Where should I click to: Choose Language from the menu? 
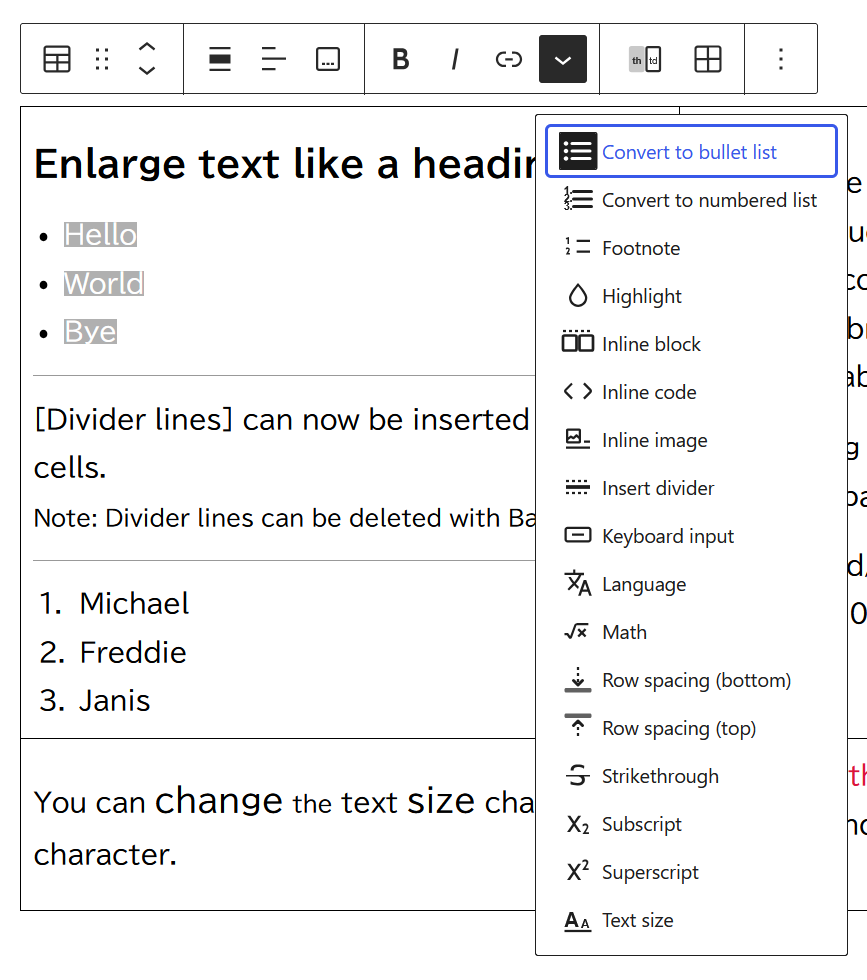click(691, 584)
